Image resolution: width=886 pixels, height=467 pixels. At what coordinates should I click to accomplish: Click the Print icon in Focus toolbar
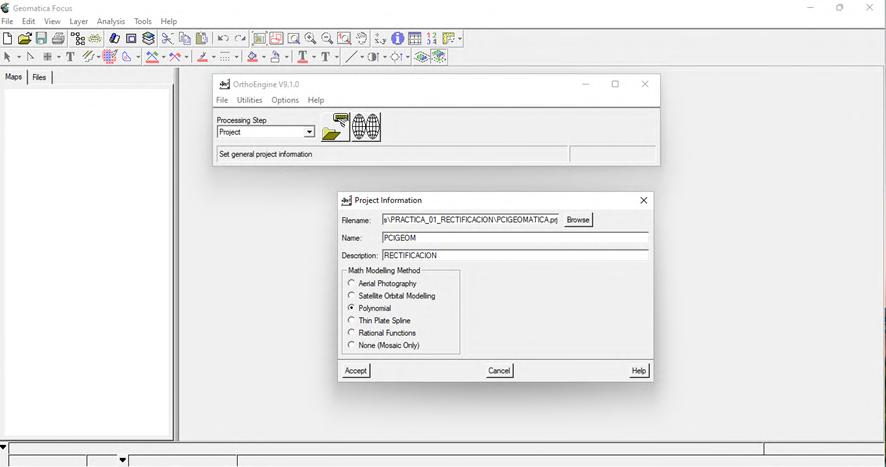coord(58,38)
